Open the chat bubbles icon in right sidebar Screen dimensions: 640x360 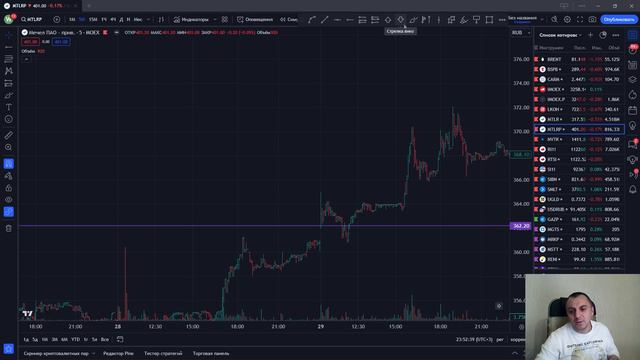pos(632,144)
